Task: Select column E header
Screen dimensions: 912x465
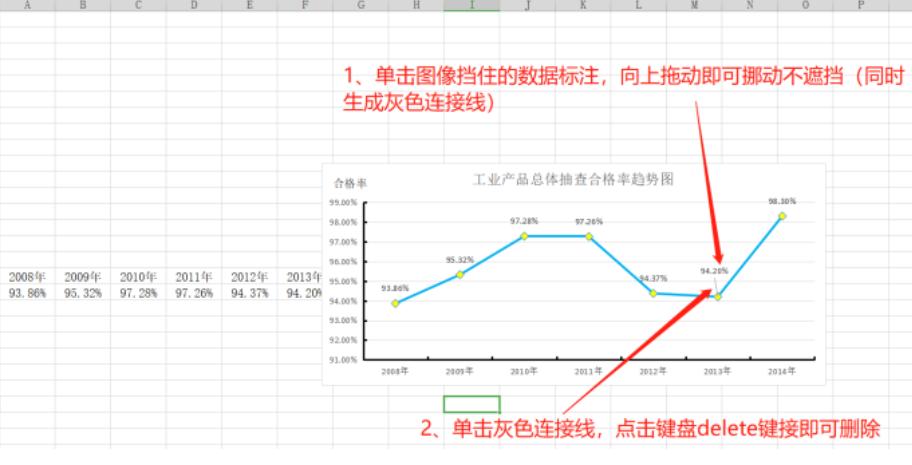Action: click(x=250, y=5)
